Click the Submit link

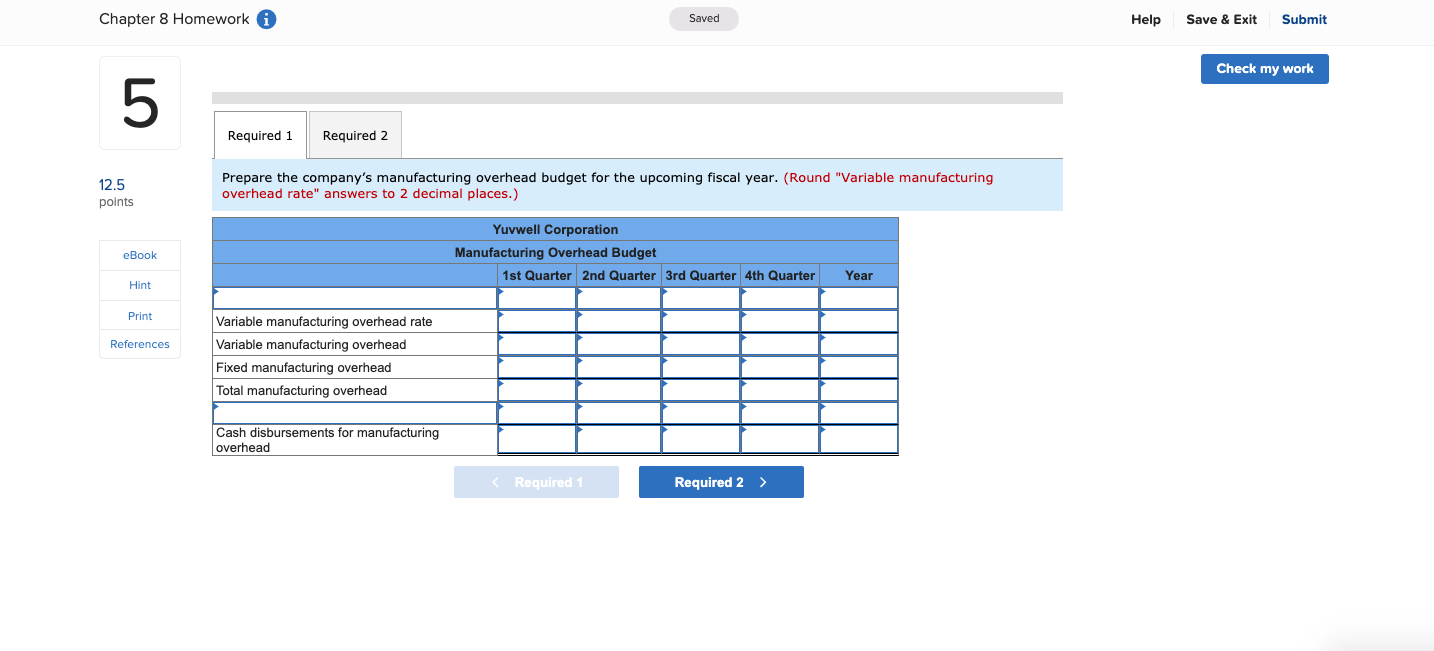click(1303, 19)
